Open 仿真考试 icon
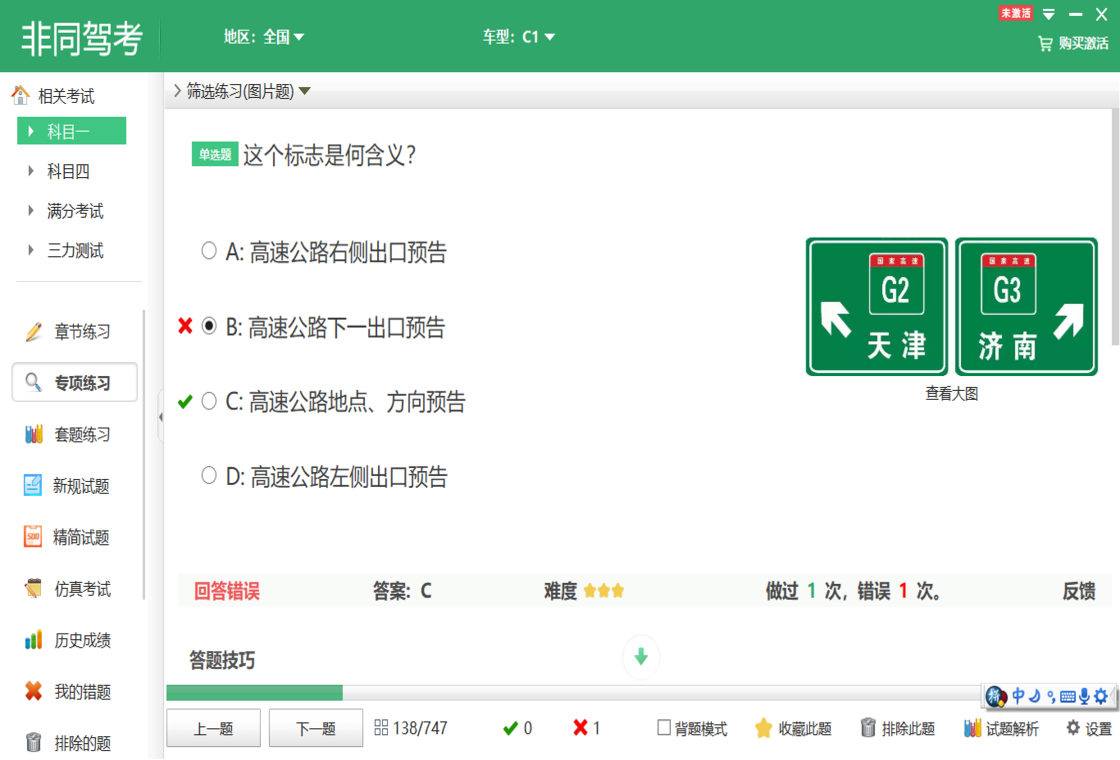Screen dimensions: 1120x760 pyautogui.click(x=33, y=588)
